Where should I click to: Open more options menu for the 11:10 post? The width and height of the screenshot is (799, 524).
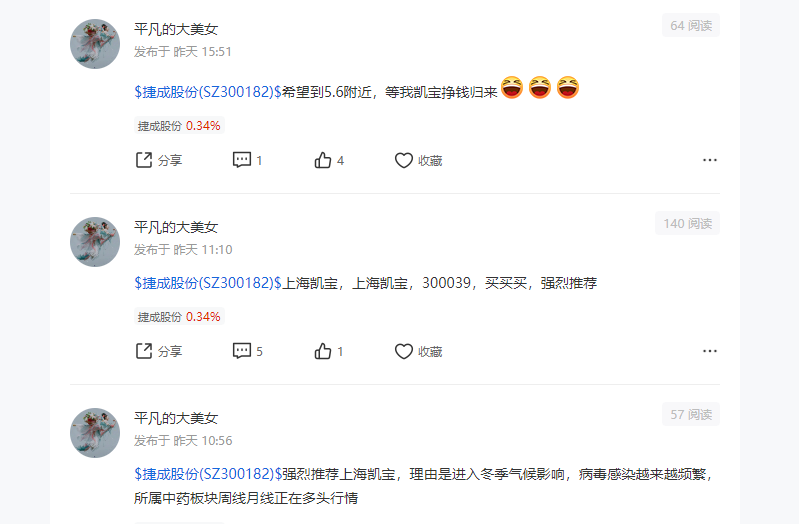tap(710, 351)
